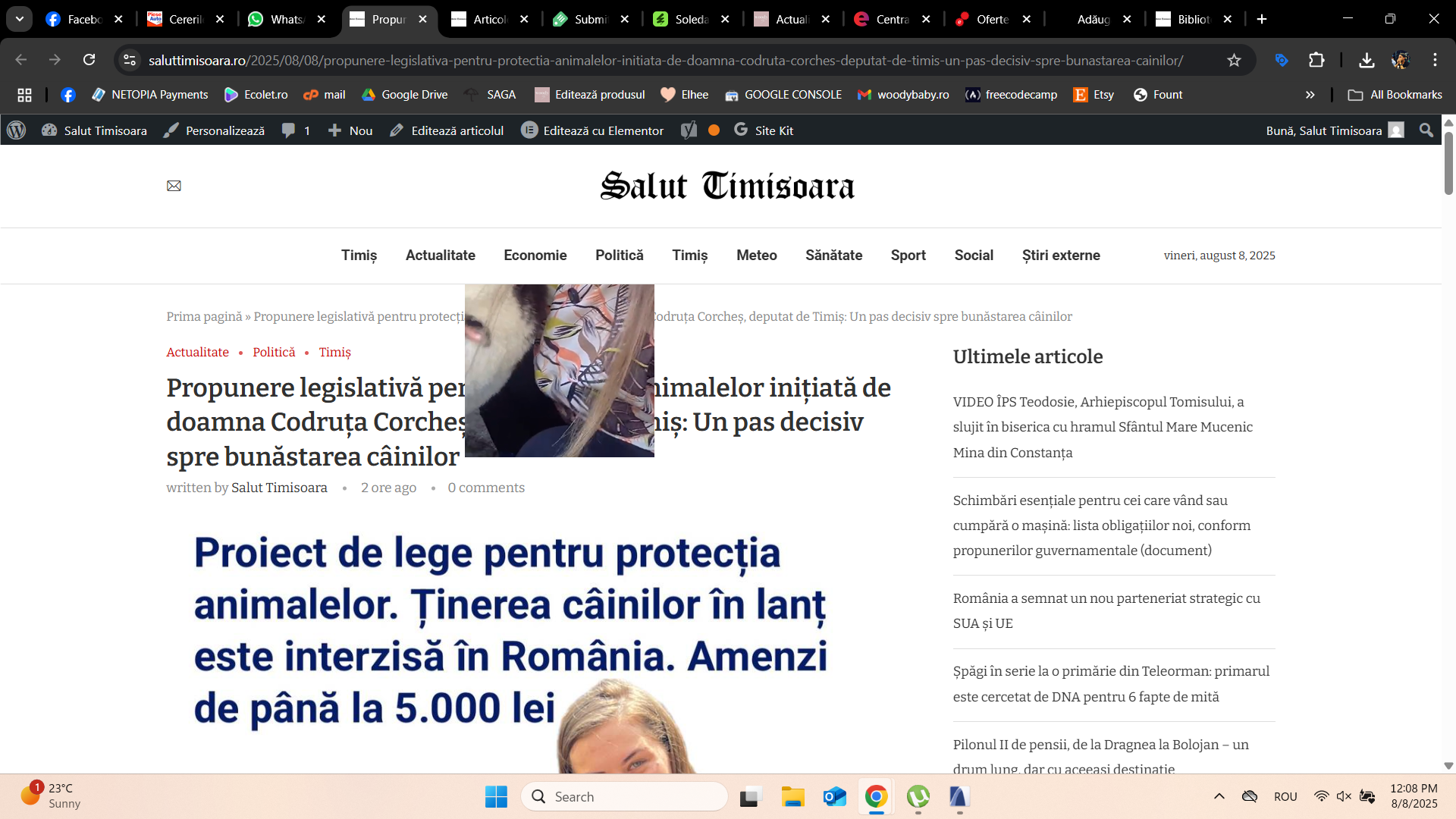
Task: Open Sănătate navigation item
Action: click(x=833, y=256)
